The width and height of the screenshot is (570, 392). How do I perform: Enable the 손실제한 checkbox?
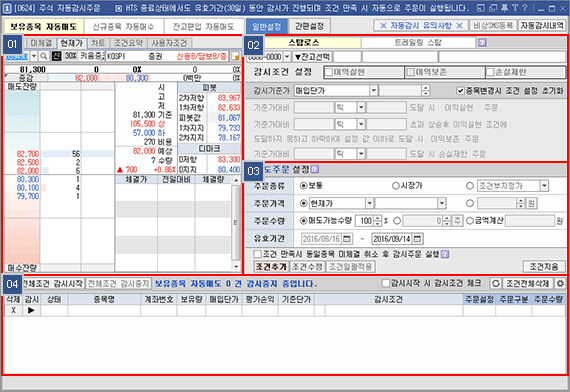(491, 72)
